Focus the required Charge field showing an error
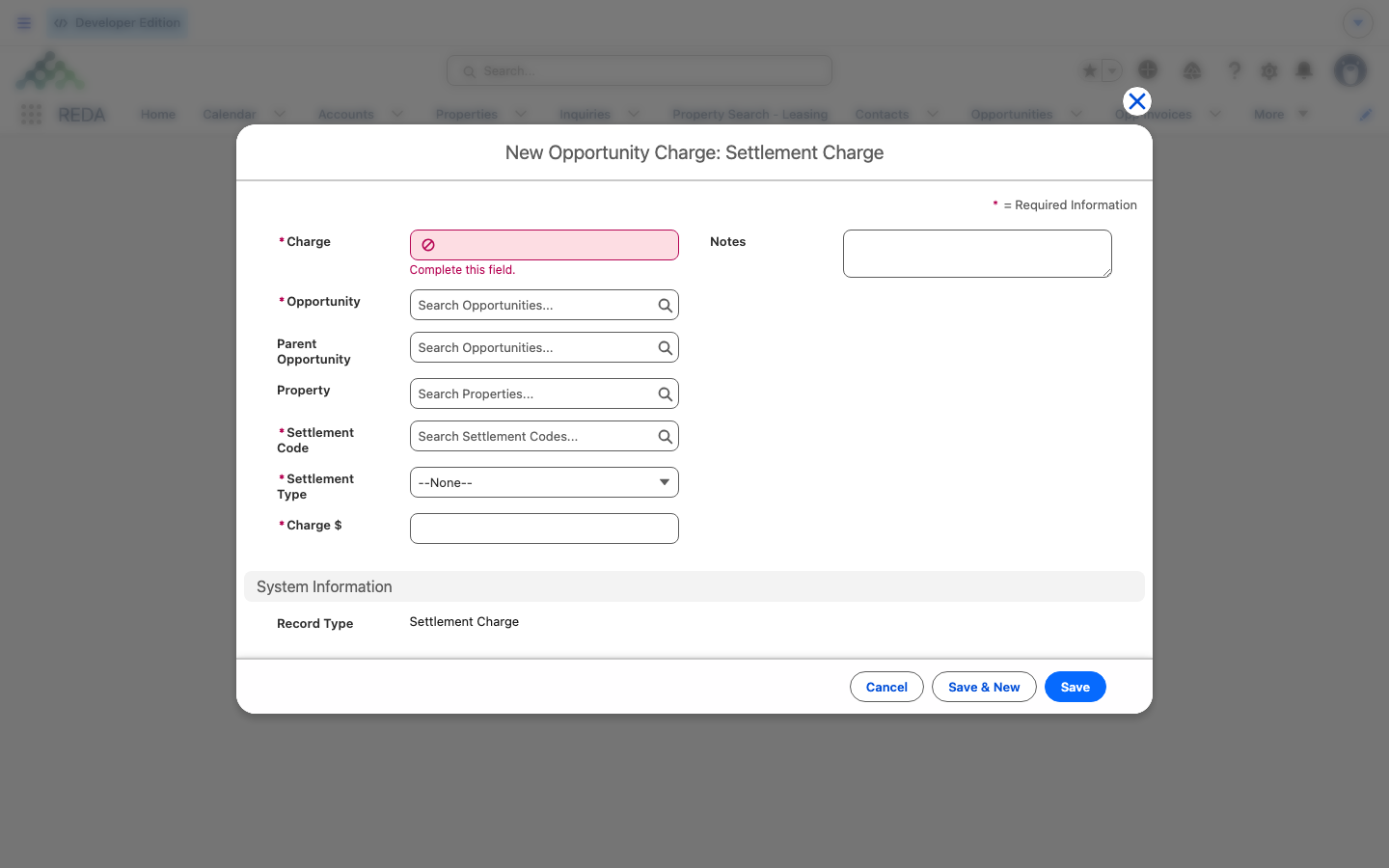This screenshot has width=1389, height=868. click(x=544, y=245)
